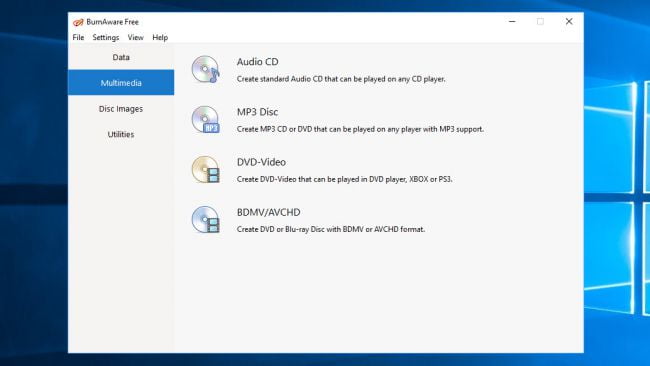Click the BDMV/AVCHD disc icon
Screen dimensions: 650x366
tap(206, 220)
